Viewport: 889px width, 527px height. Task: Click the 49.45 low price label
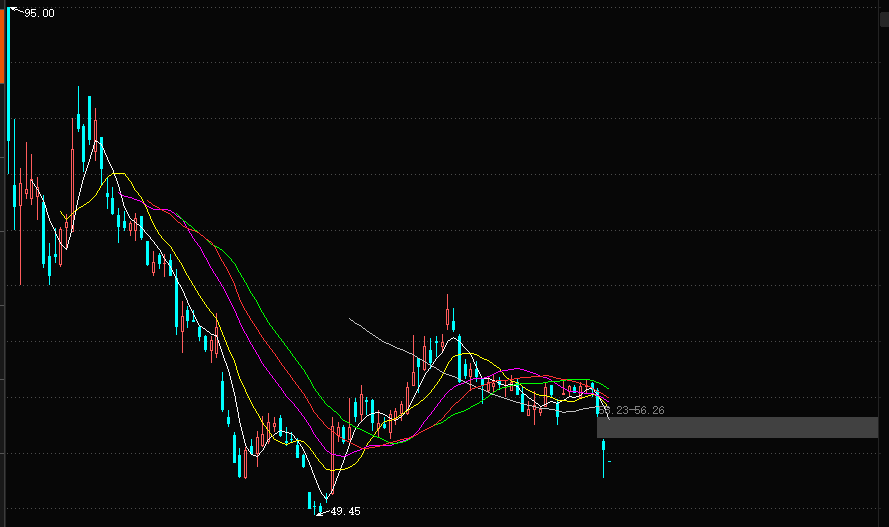pos(345,511)
